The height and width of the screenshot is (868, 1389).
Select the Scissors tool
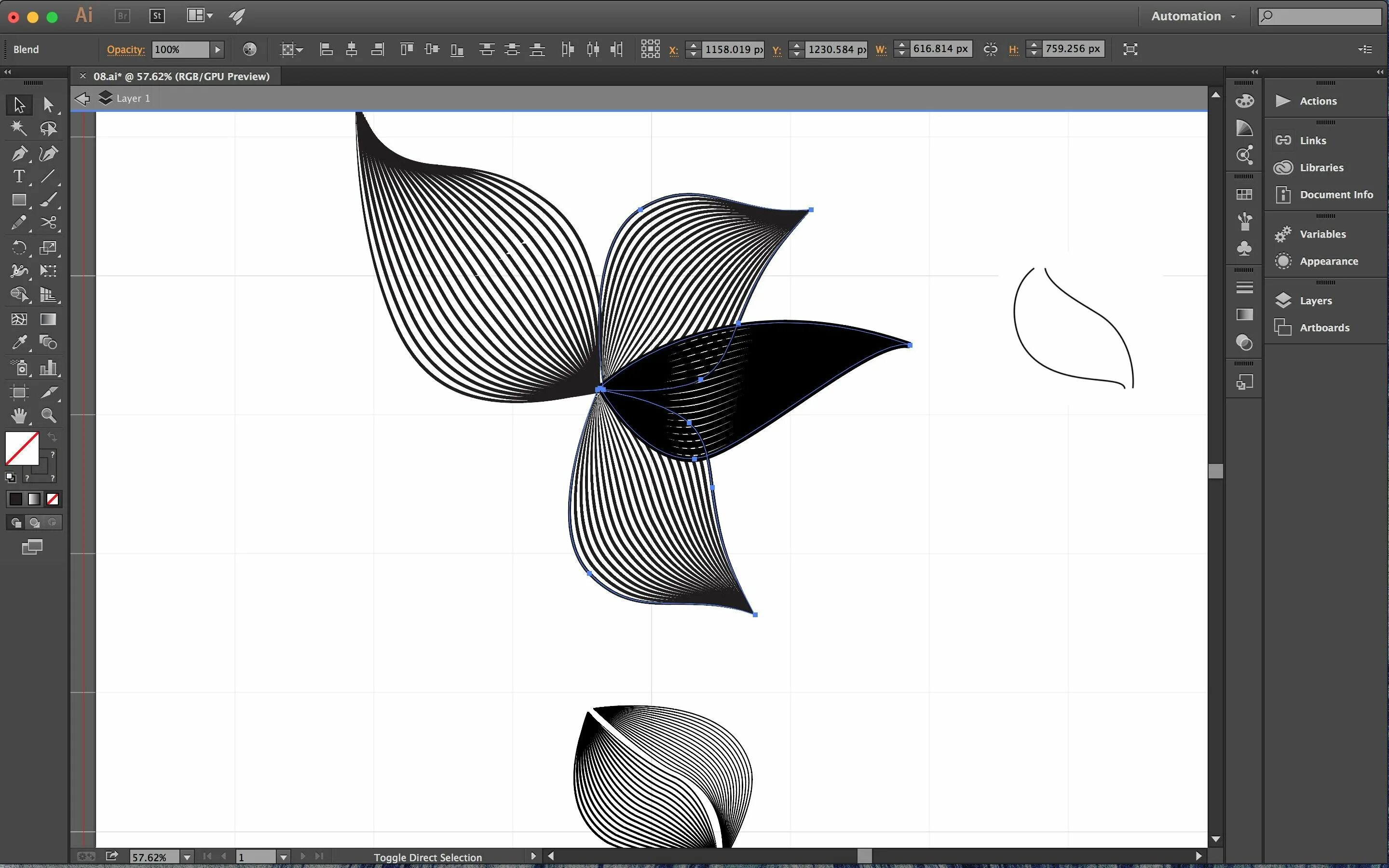click(49, 223)
